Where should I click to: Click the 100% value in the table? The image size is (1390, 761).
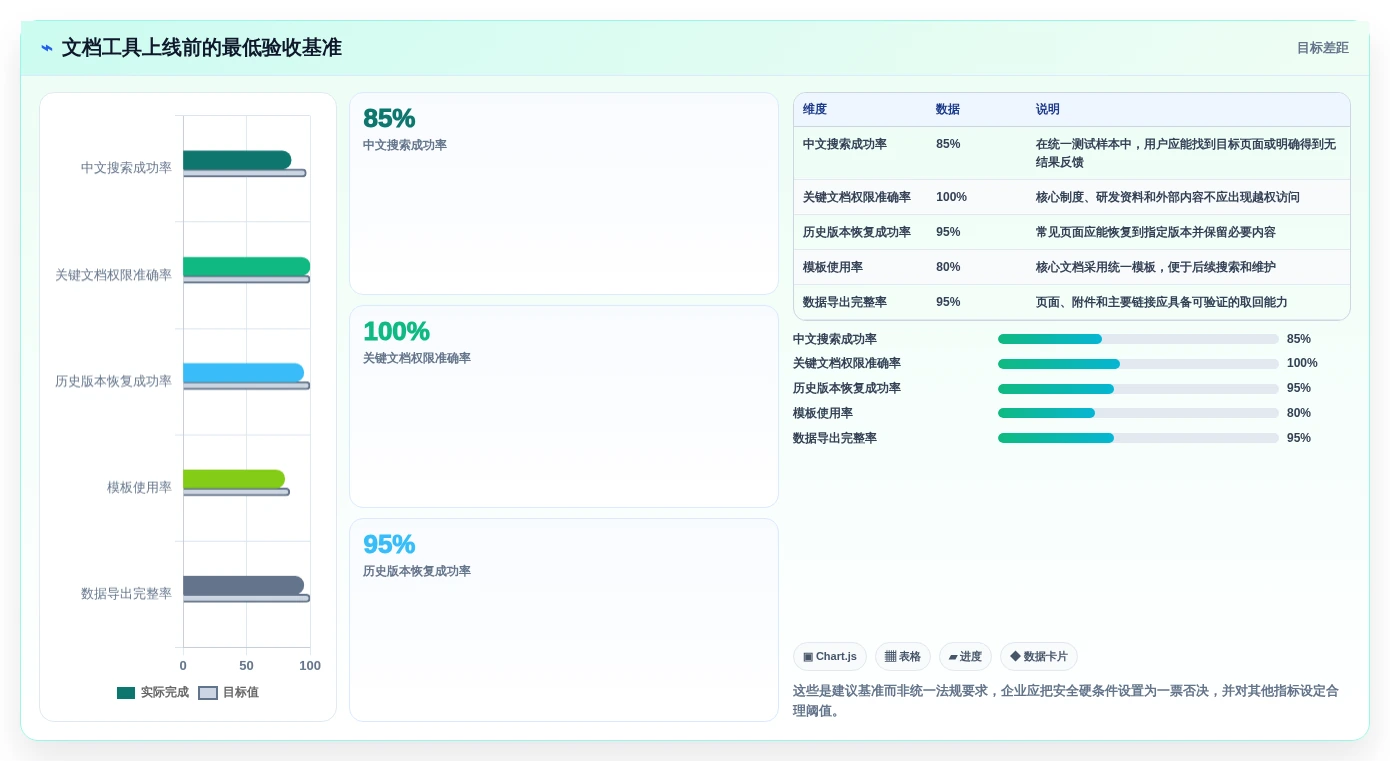[951, 197]
